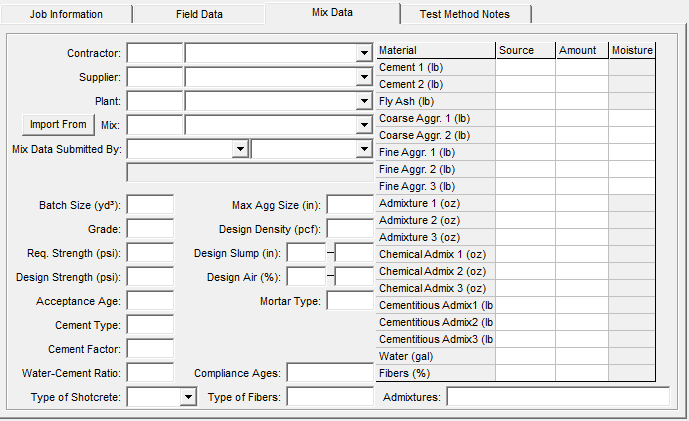Open first Mix Data Submitted By dropdown

coord(239,149)
